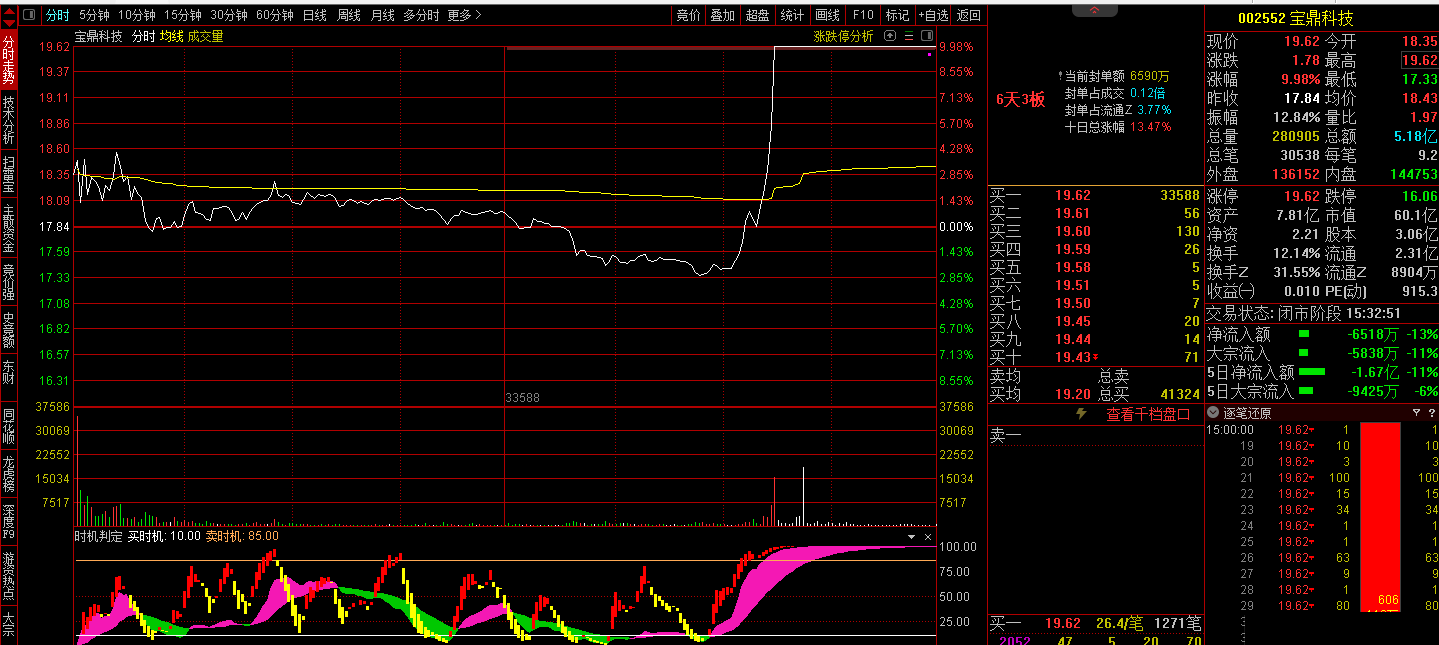Click the exclamation info icon beside 当前封单额
1439x645 pixels.
point(1059,75)
